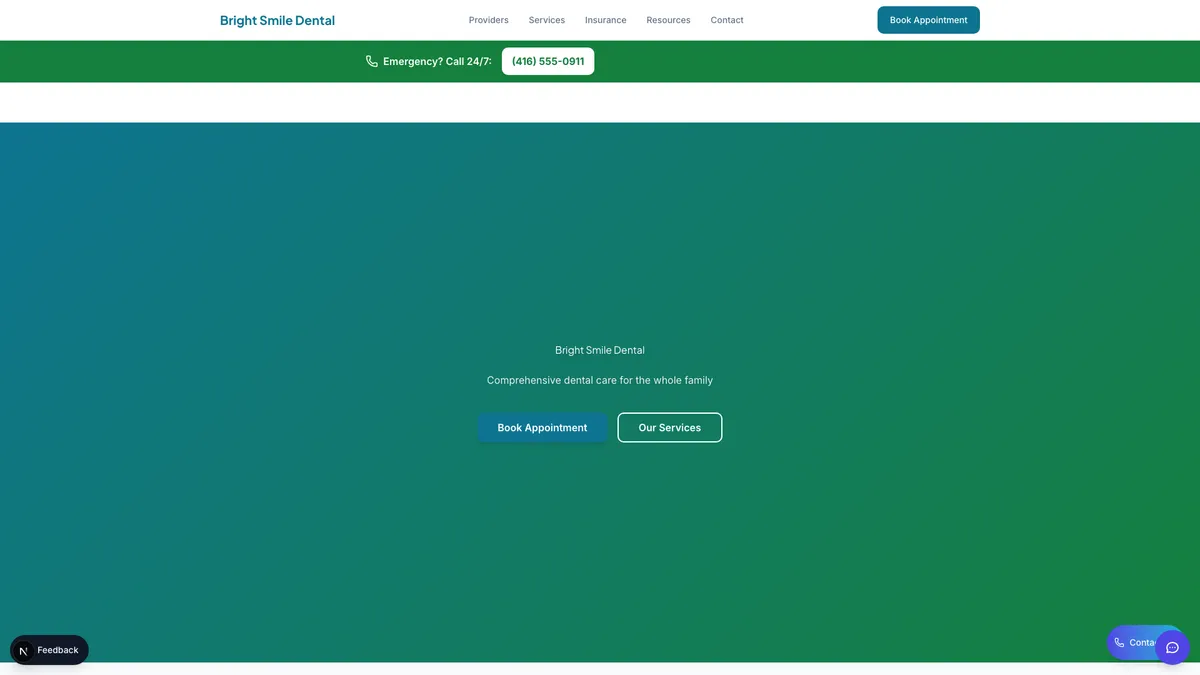Screen dimensions: 1200x675
Task: Click the phone icon in the emergency banner
Action: [372, 61]
